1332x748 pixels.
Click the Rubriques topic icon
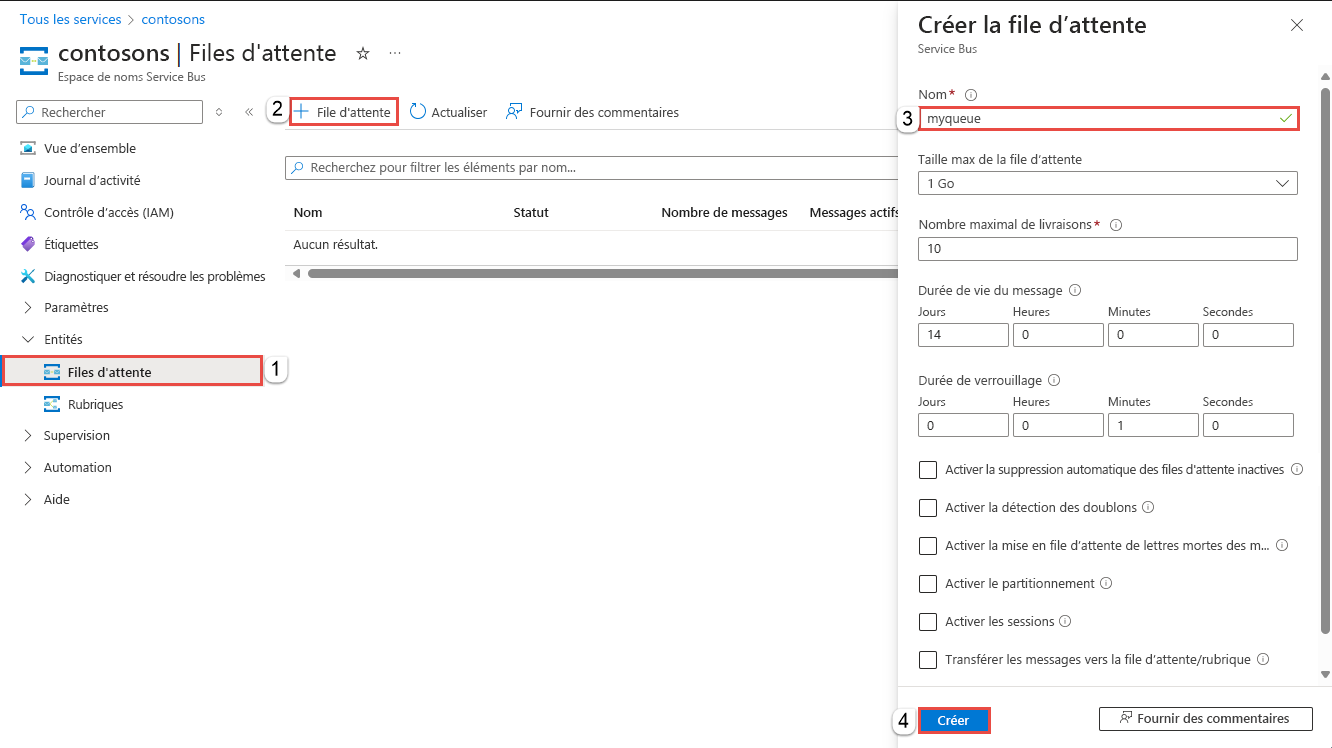[x=52, y=404]
